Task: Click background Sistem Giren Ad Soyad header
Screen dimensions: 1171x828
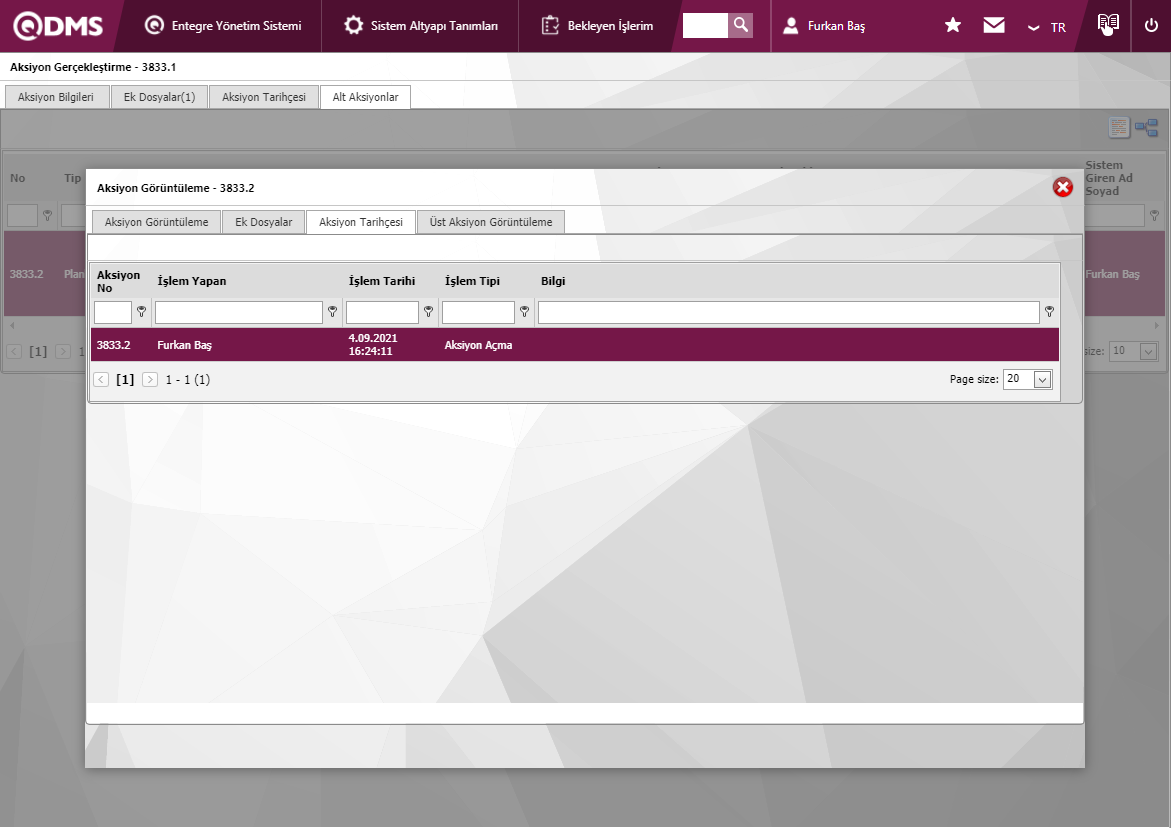Action: coord(1109,178)
